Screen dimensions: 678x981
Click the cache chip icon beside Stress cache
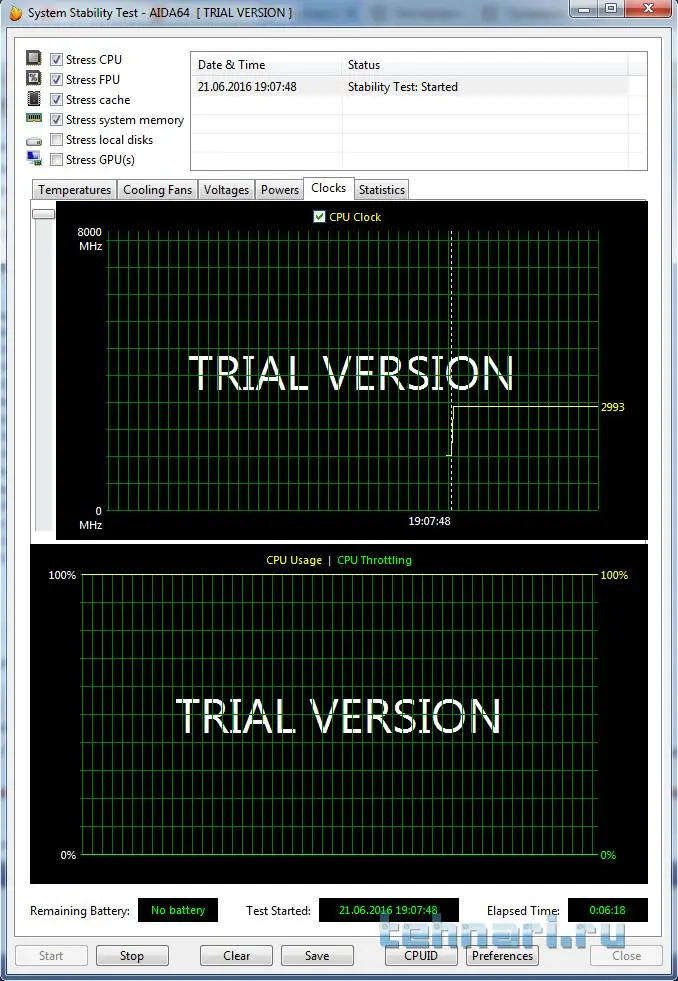pyautogui.click(x=34, y=99)
